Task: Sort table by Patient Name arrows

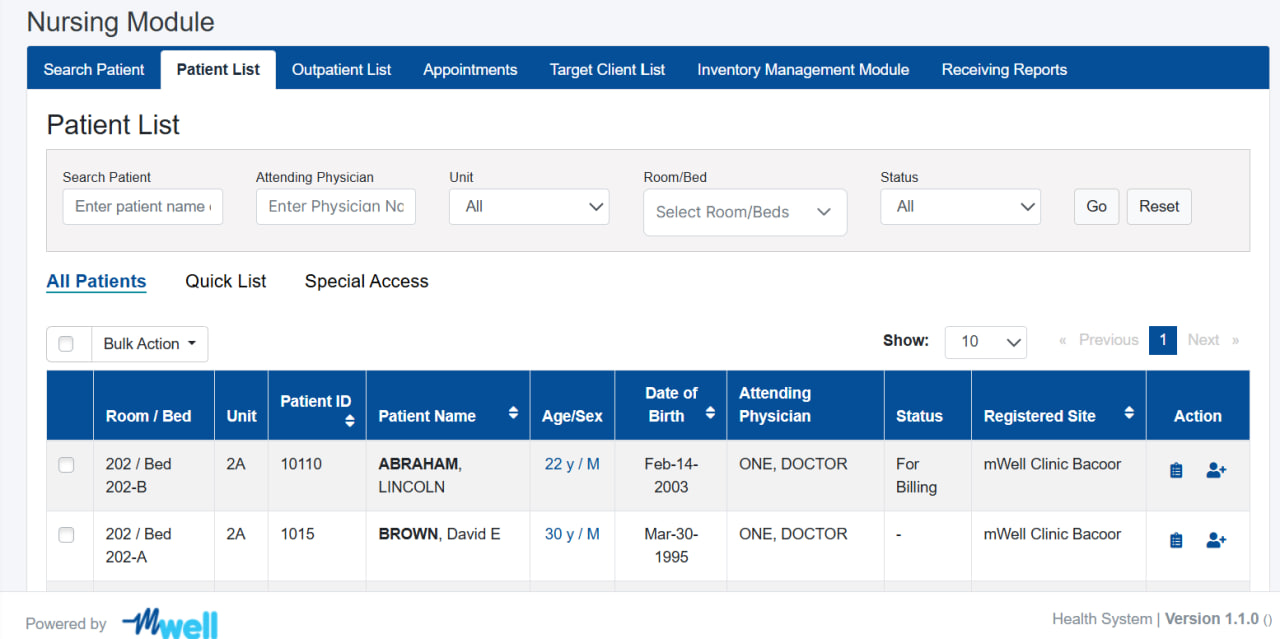Action: (513, 412)
